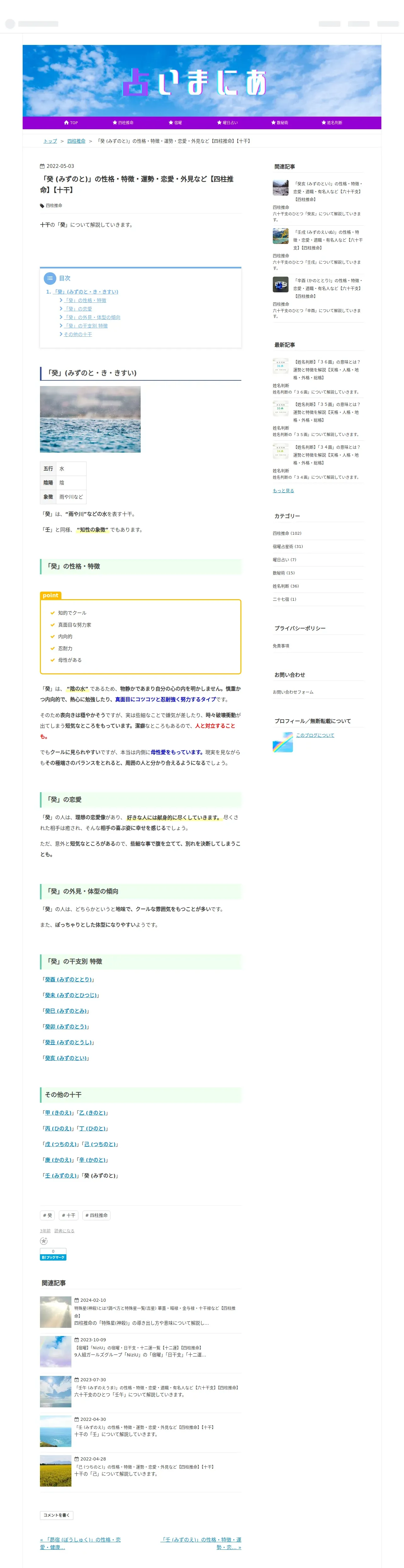The width and height of the screenshot is (404, 1568).
Task: Open the このブログについて profile link
Action: (315, 736)
